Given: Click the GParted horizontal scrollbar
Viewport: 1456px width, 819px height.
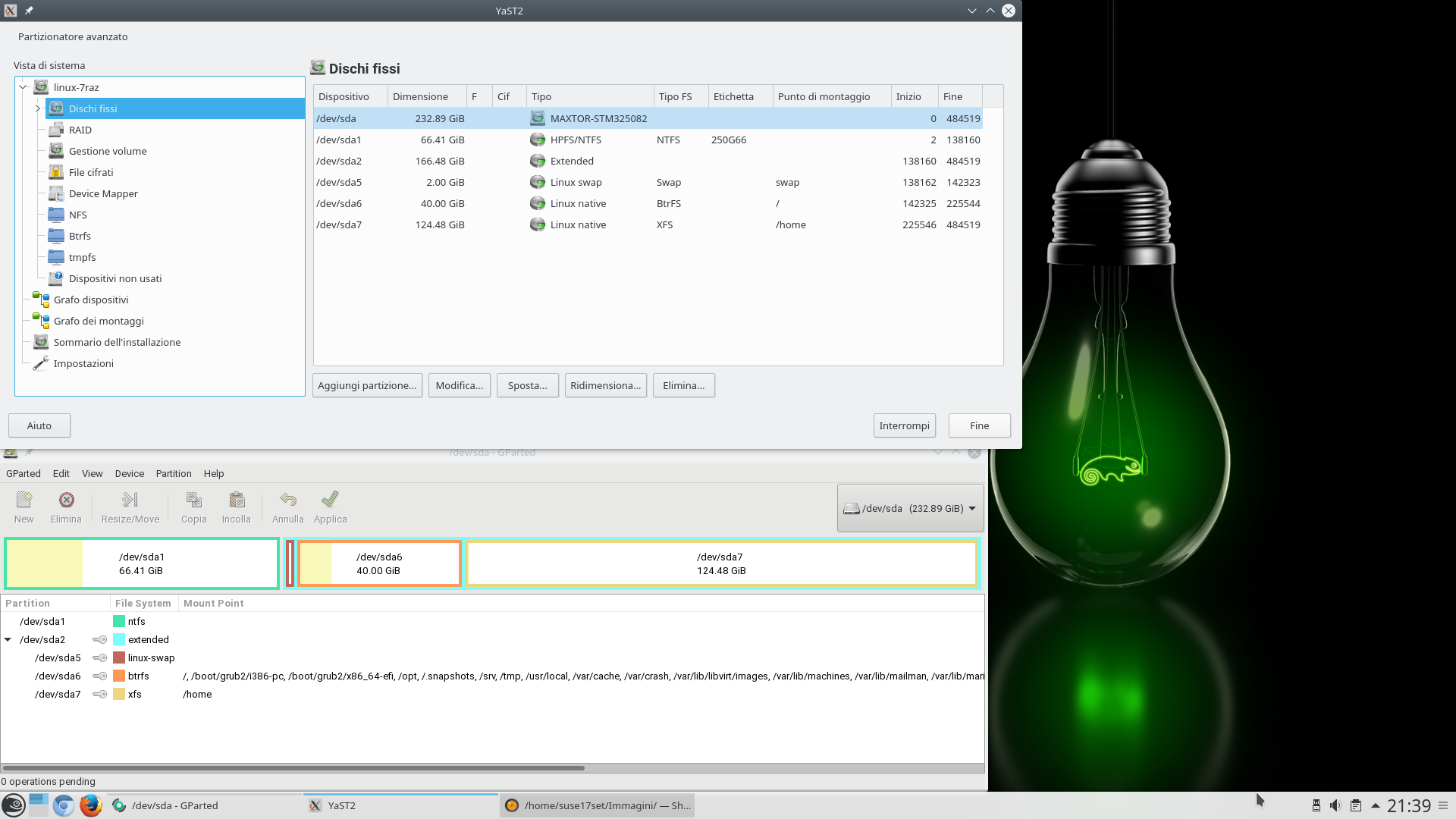Looking at the screenshot, I should (x=293, y=768).
